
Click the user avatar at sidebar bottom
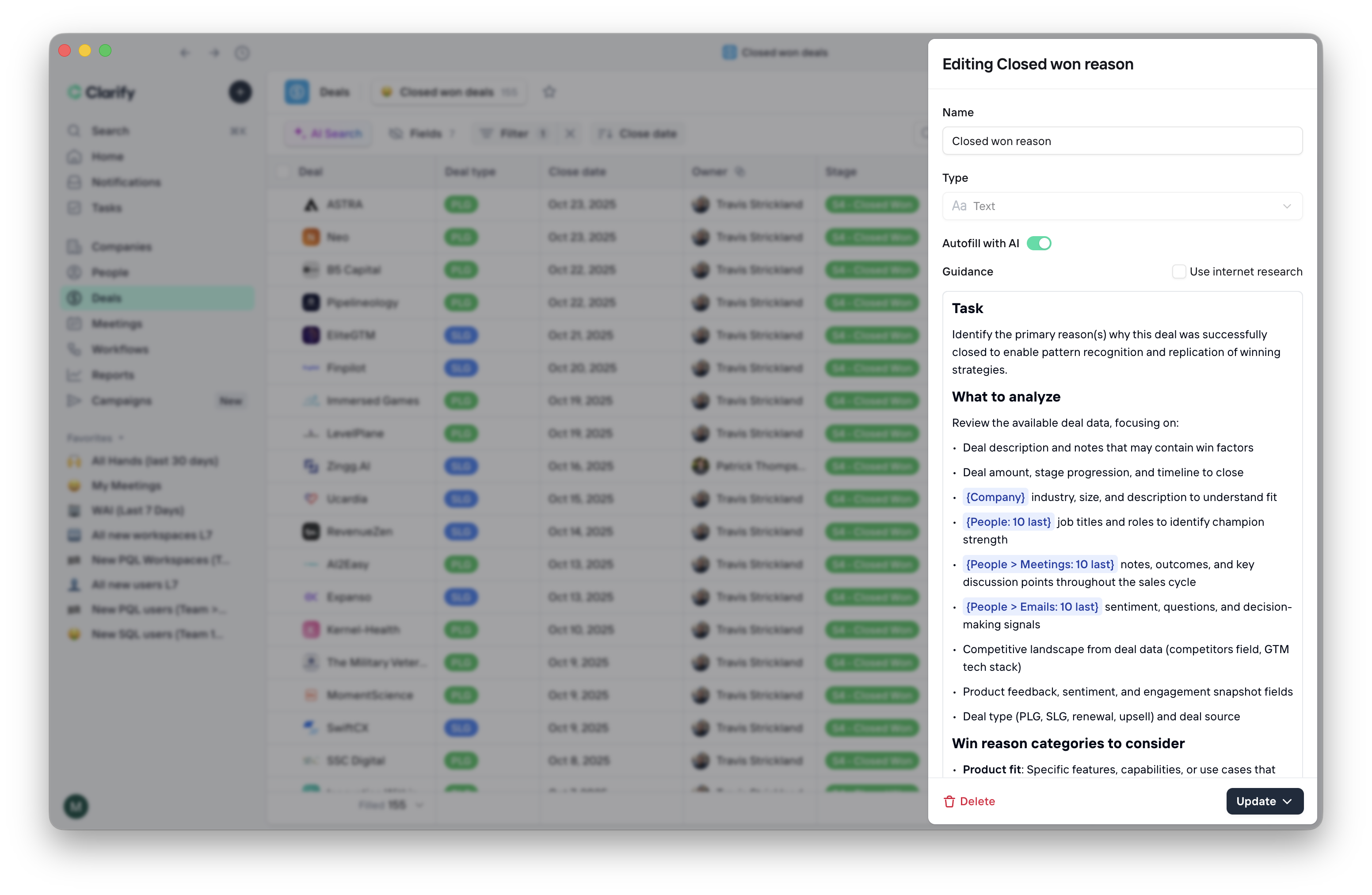click(76, 805)
